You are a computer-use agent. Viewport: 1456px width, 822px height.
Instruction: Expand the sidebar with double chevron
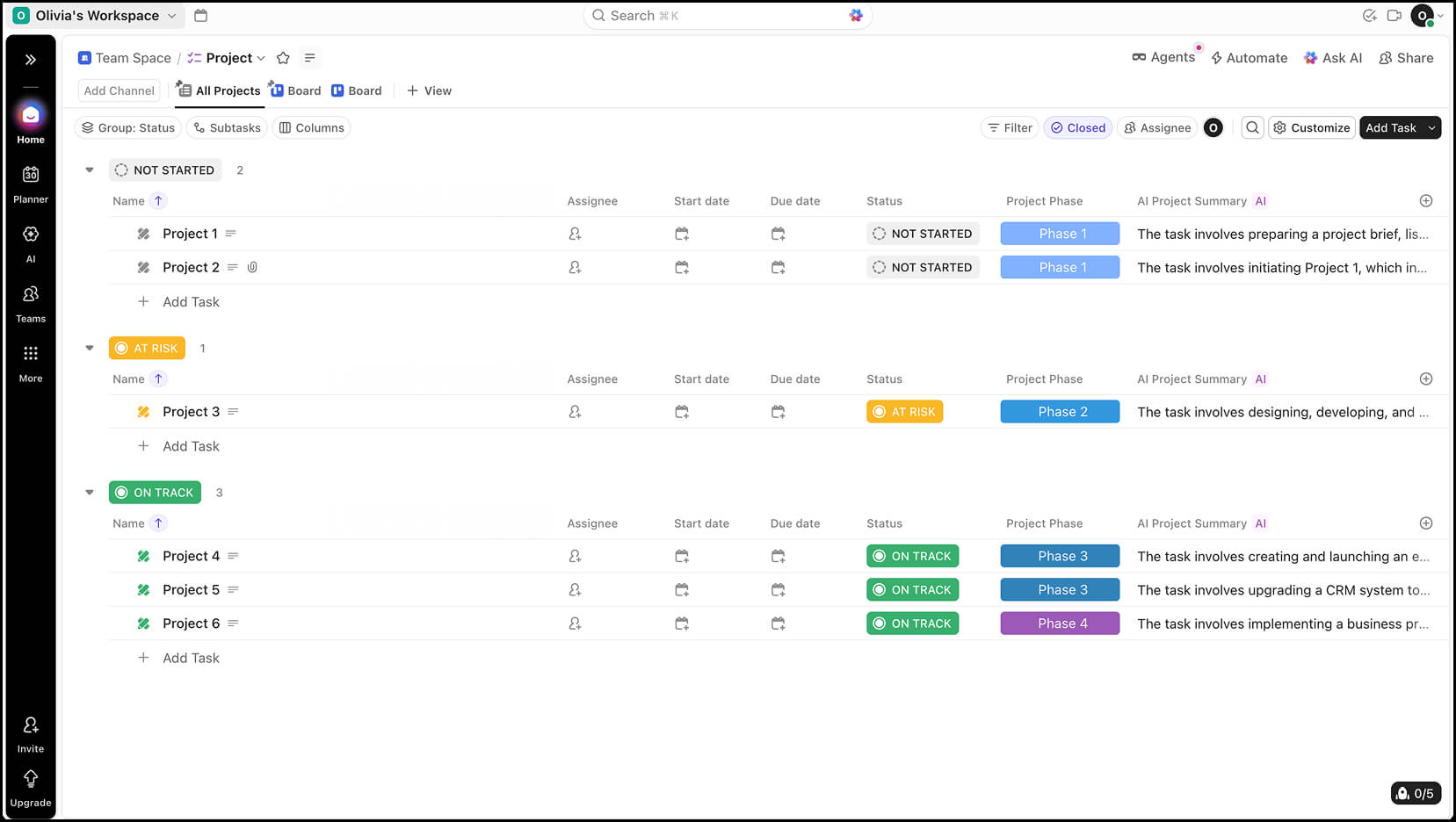[x=31, y=60]
